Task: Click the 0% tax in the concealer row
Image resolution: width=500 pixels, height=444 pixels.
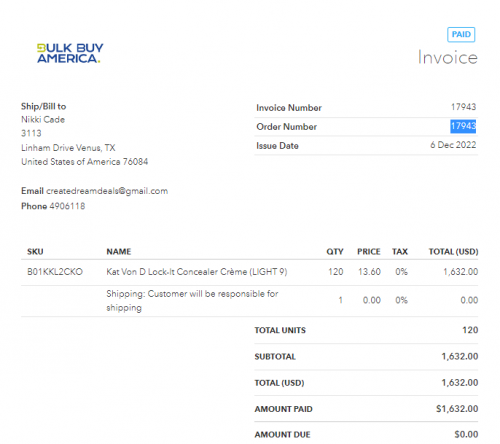Action: click(401, 272)
